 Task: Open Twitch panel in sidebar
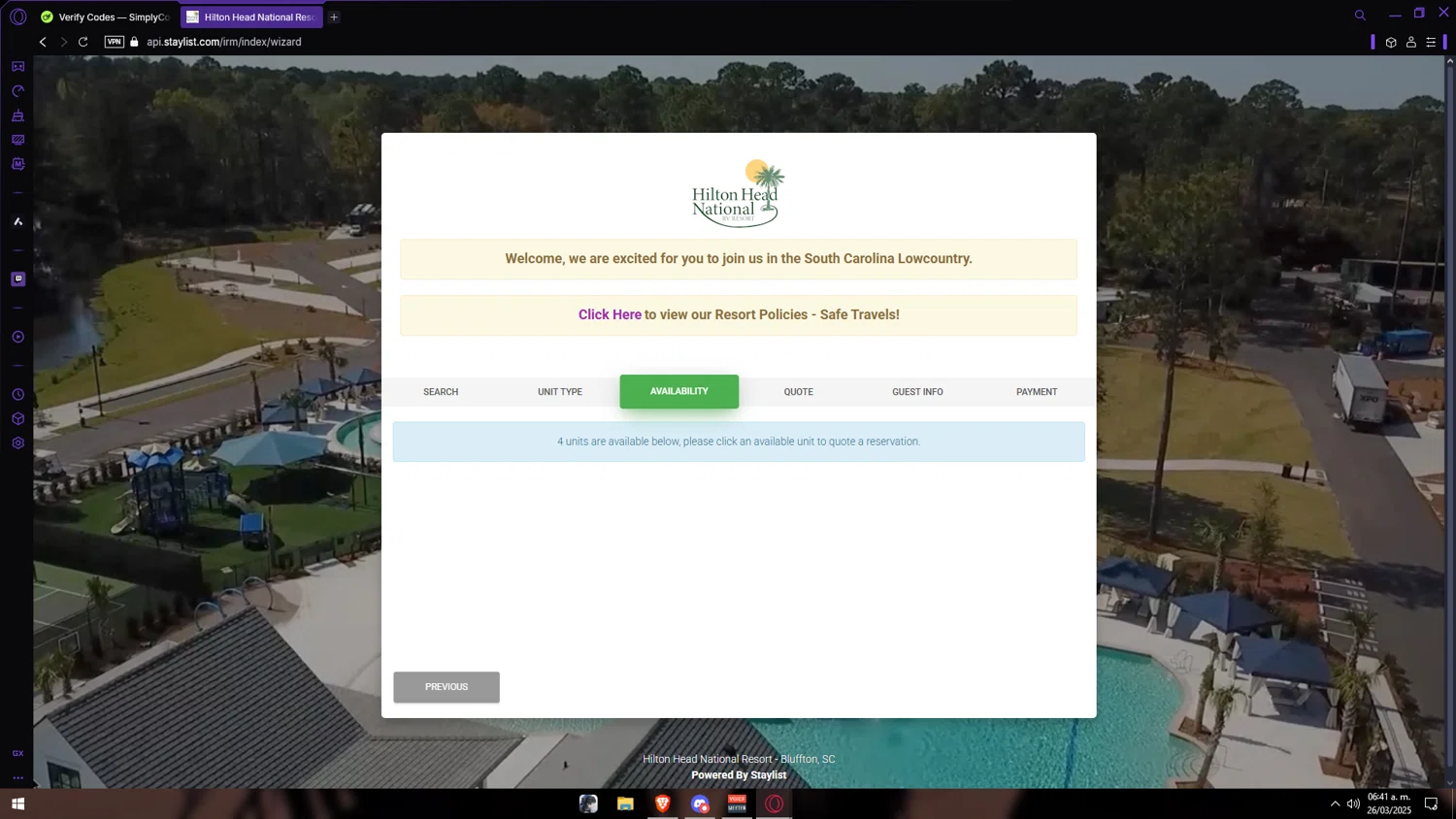click(17, 278)
